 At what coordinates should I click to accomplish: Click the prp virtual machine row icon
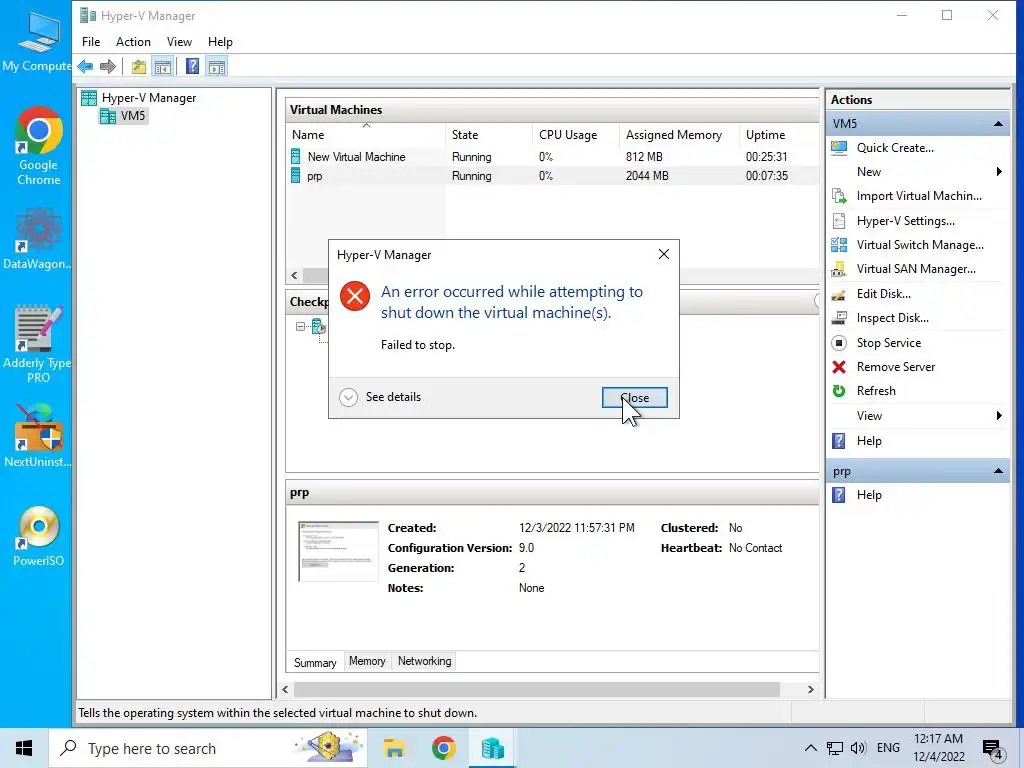pos(296,176)
